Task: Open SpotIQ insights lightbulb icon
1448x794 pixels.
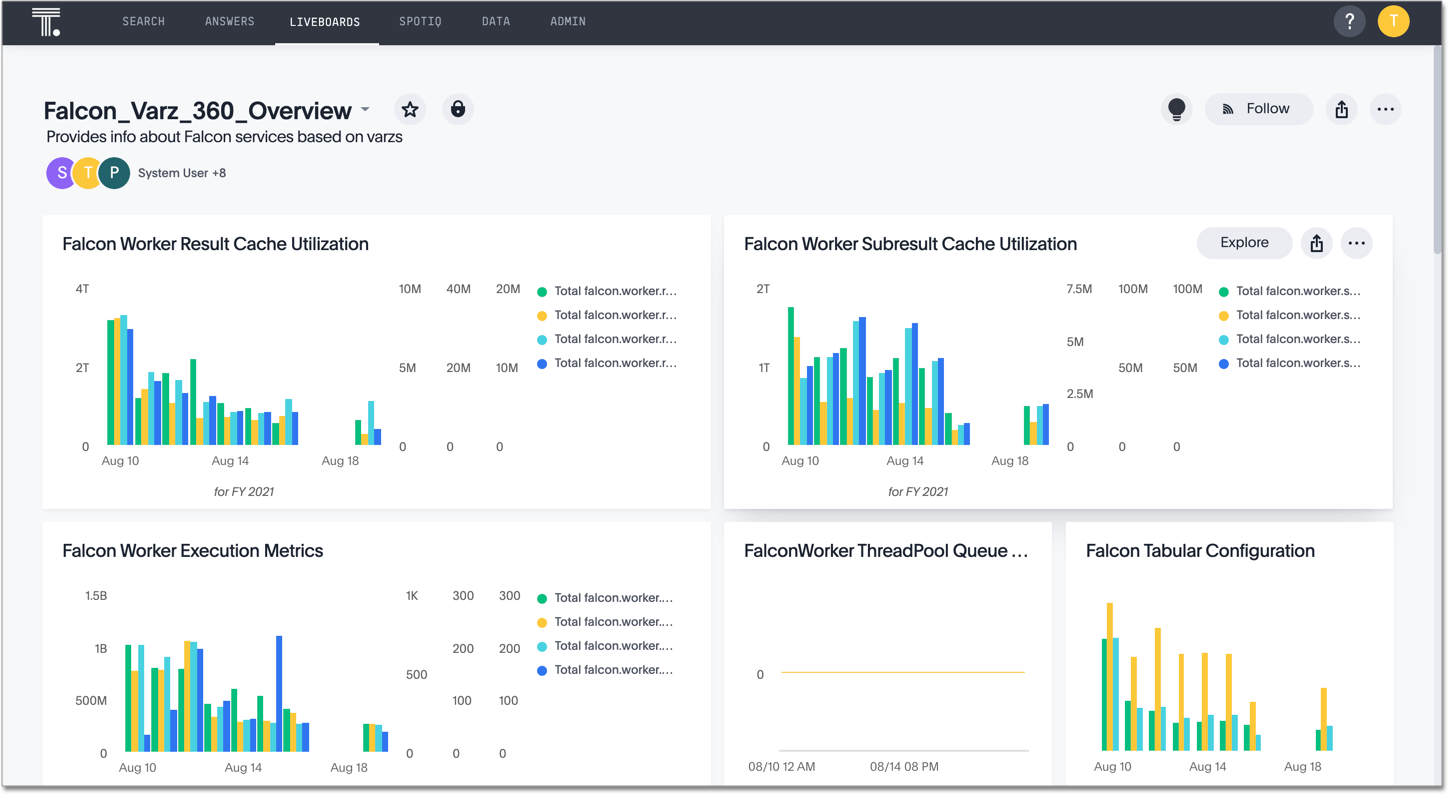Action: tap(1177, 109)
